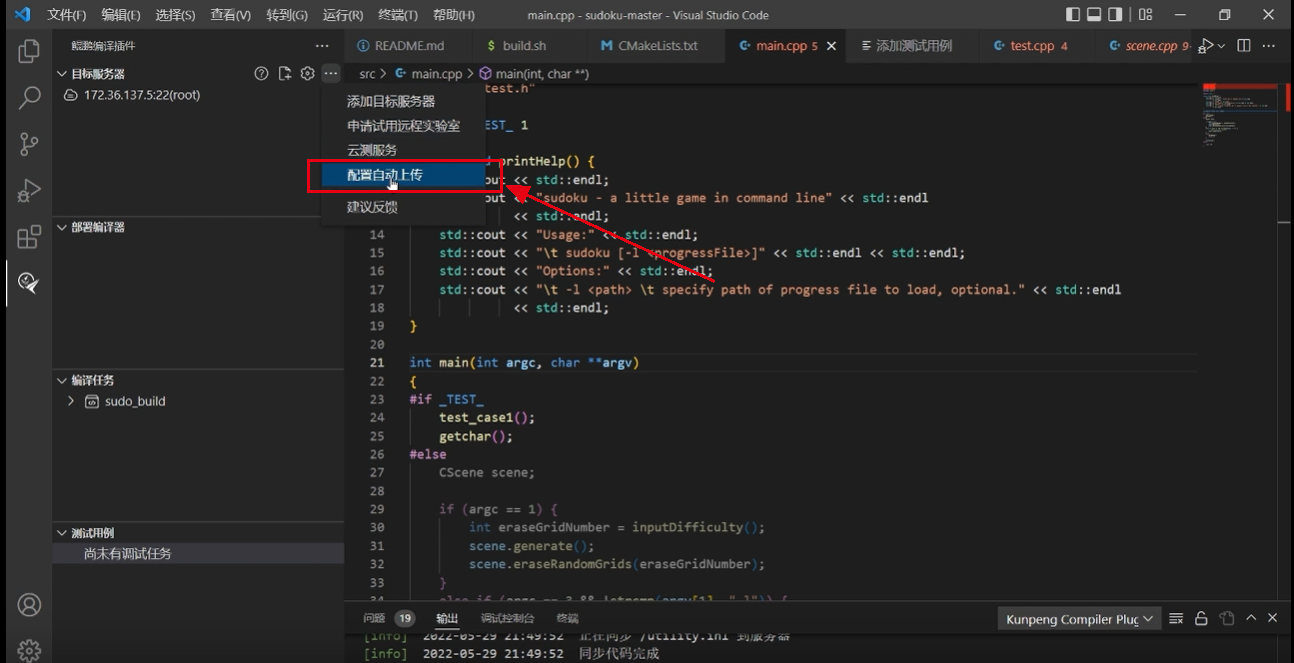The width and height of the screenshot is (1294, 663).
Task: Open the 编辑(E) menu
Action: click(121, 15)
